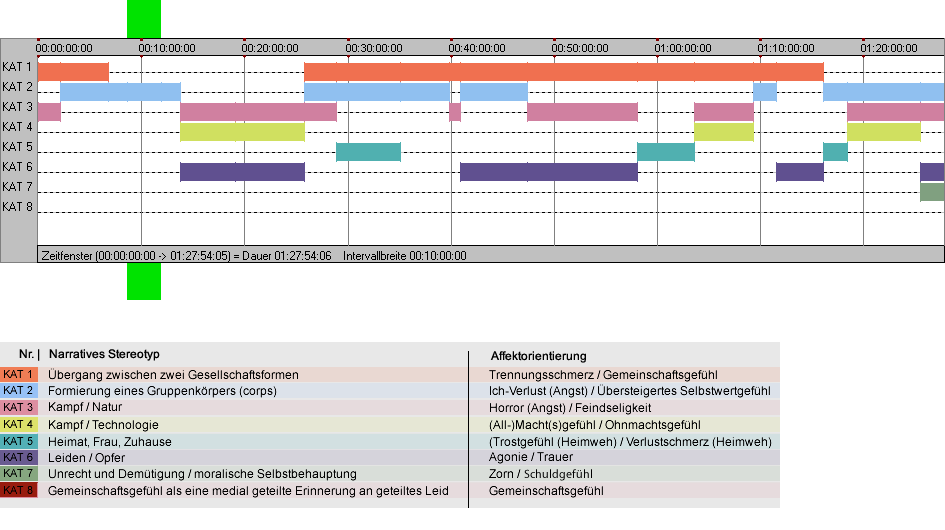The image size is (945, 530).
Task: Click the KAT 8 track label
Action: pyautogui.click(x=17, y=207)
